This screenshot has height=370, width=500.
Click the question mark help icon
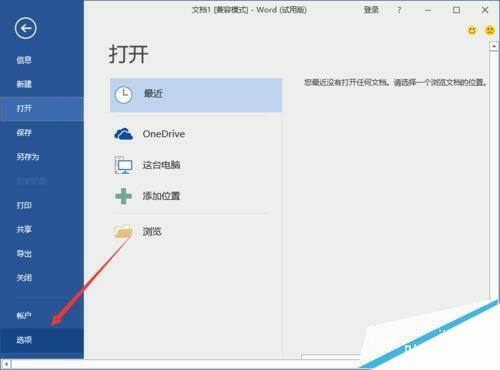tap(399, 10)
